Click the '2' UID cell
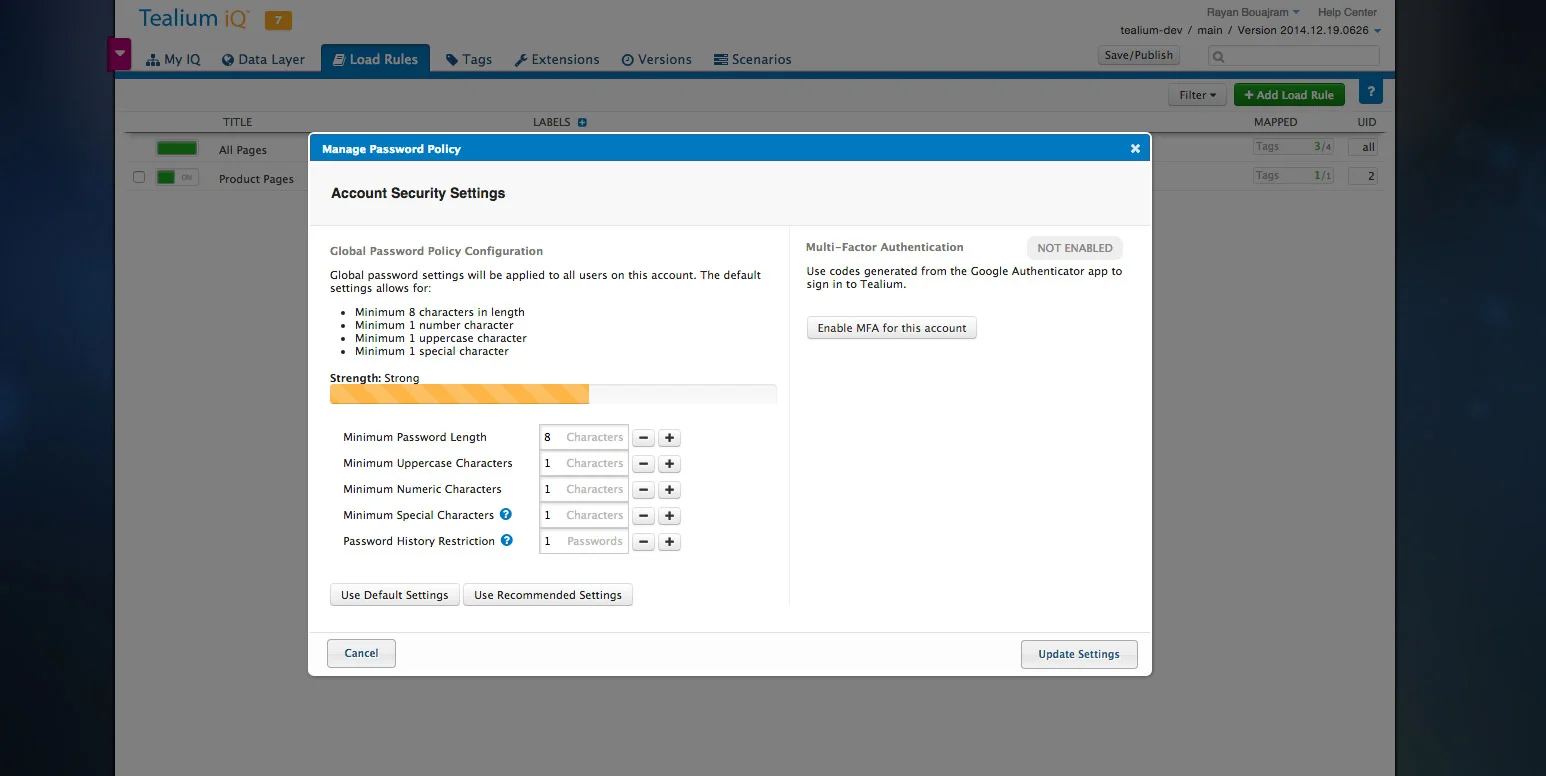 coord(1364,176)
